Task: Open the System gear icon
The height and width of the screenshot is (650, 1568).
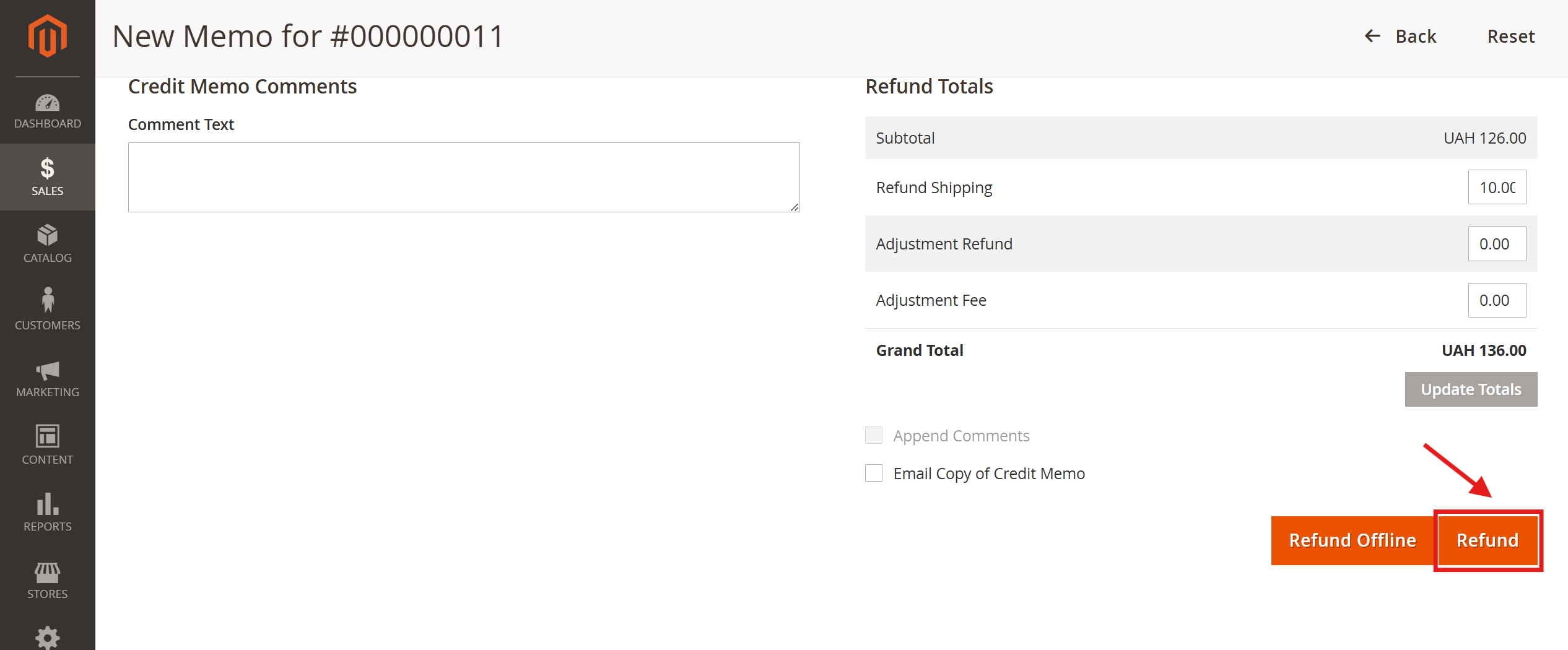Action: click(x=47, y=638)
